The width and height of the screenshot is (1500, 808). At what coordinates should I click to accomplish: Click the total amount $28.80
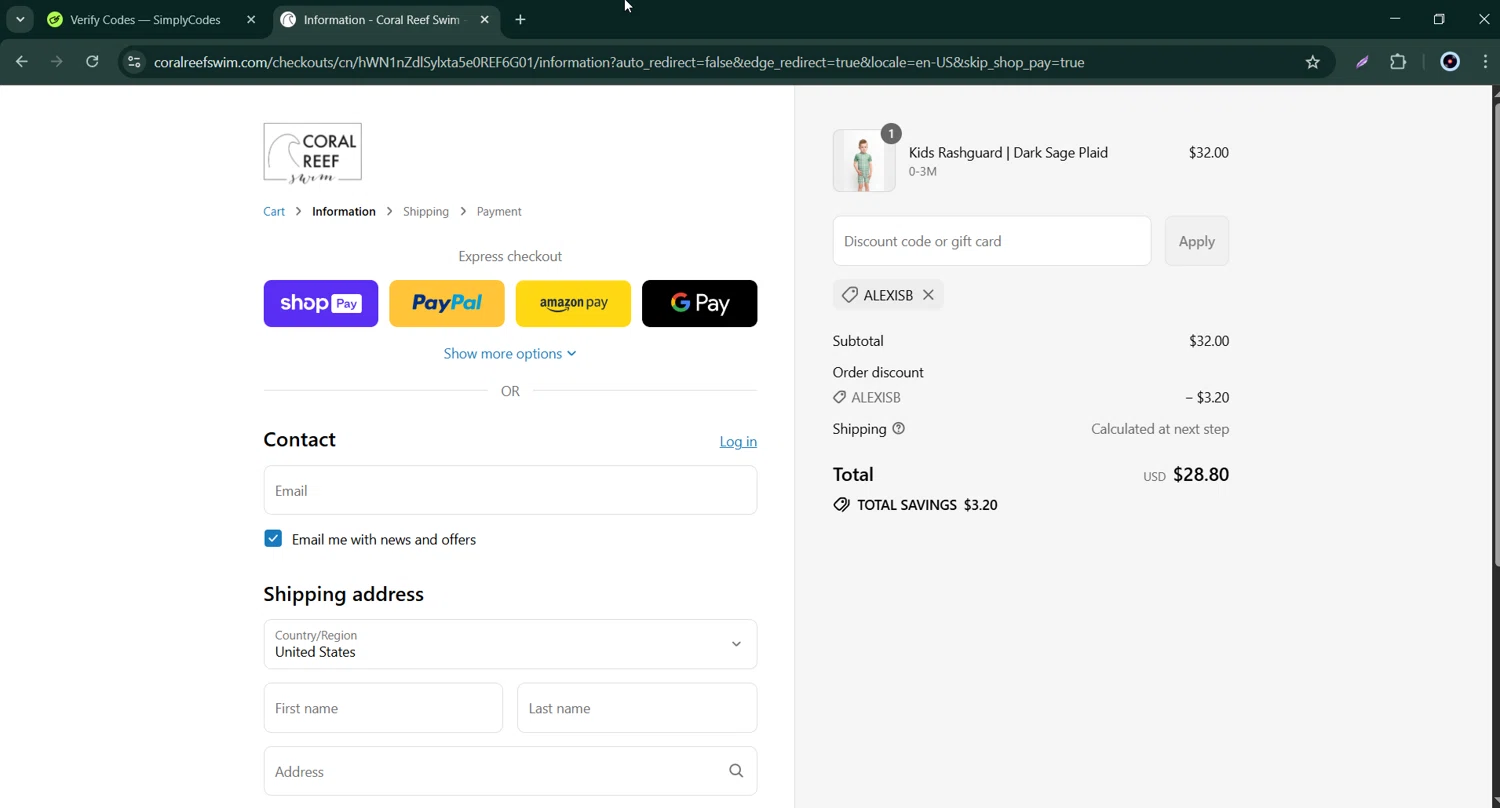1201,474
